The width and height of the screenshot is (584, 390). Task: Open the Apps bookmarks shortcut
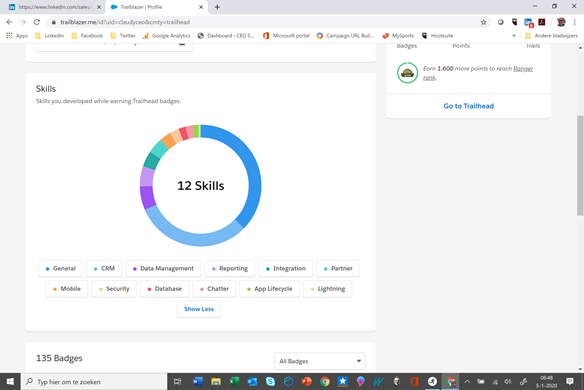17,36
